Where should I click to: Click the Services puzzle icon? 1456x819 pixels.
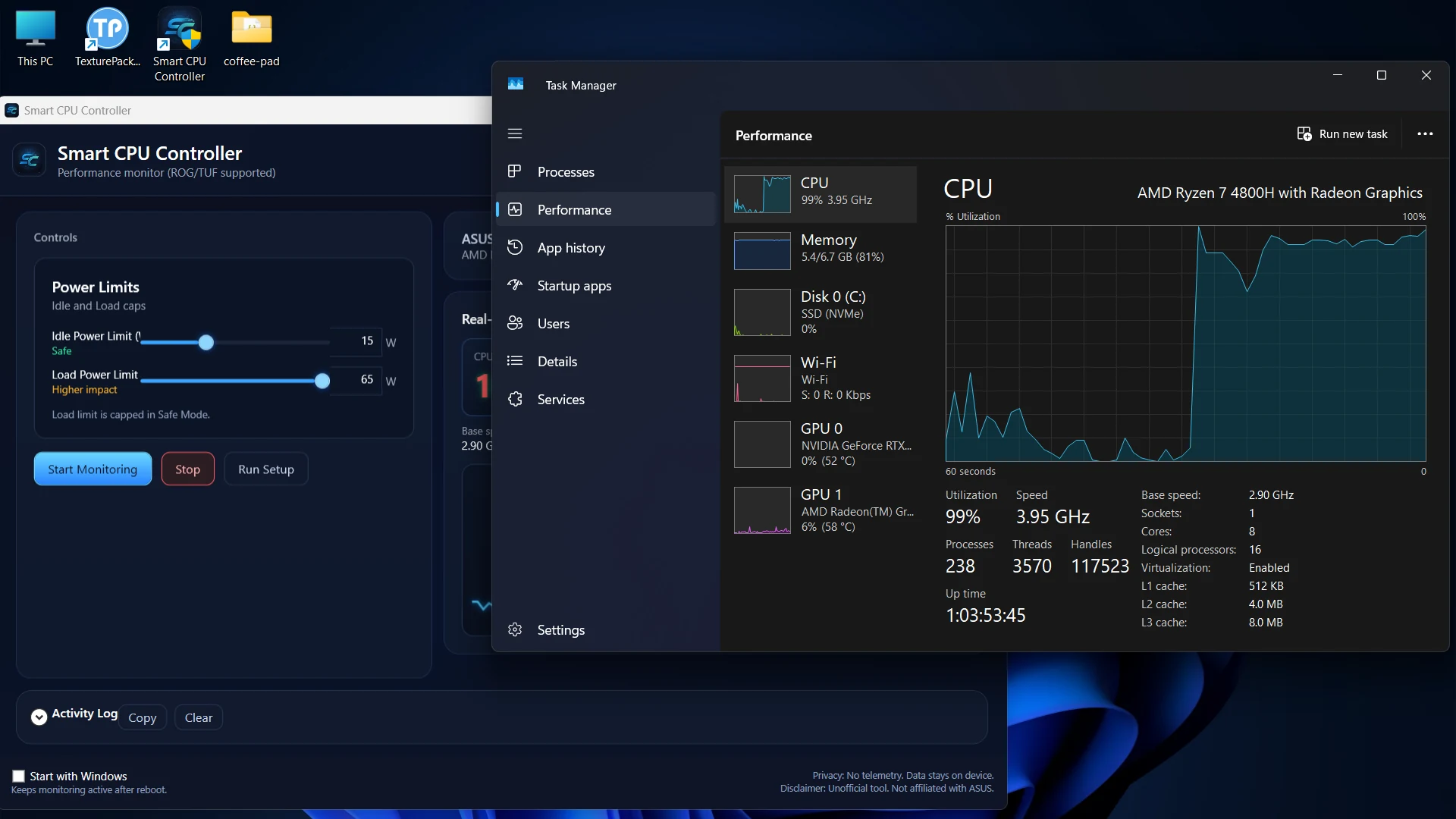click(515, 399)
